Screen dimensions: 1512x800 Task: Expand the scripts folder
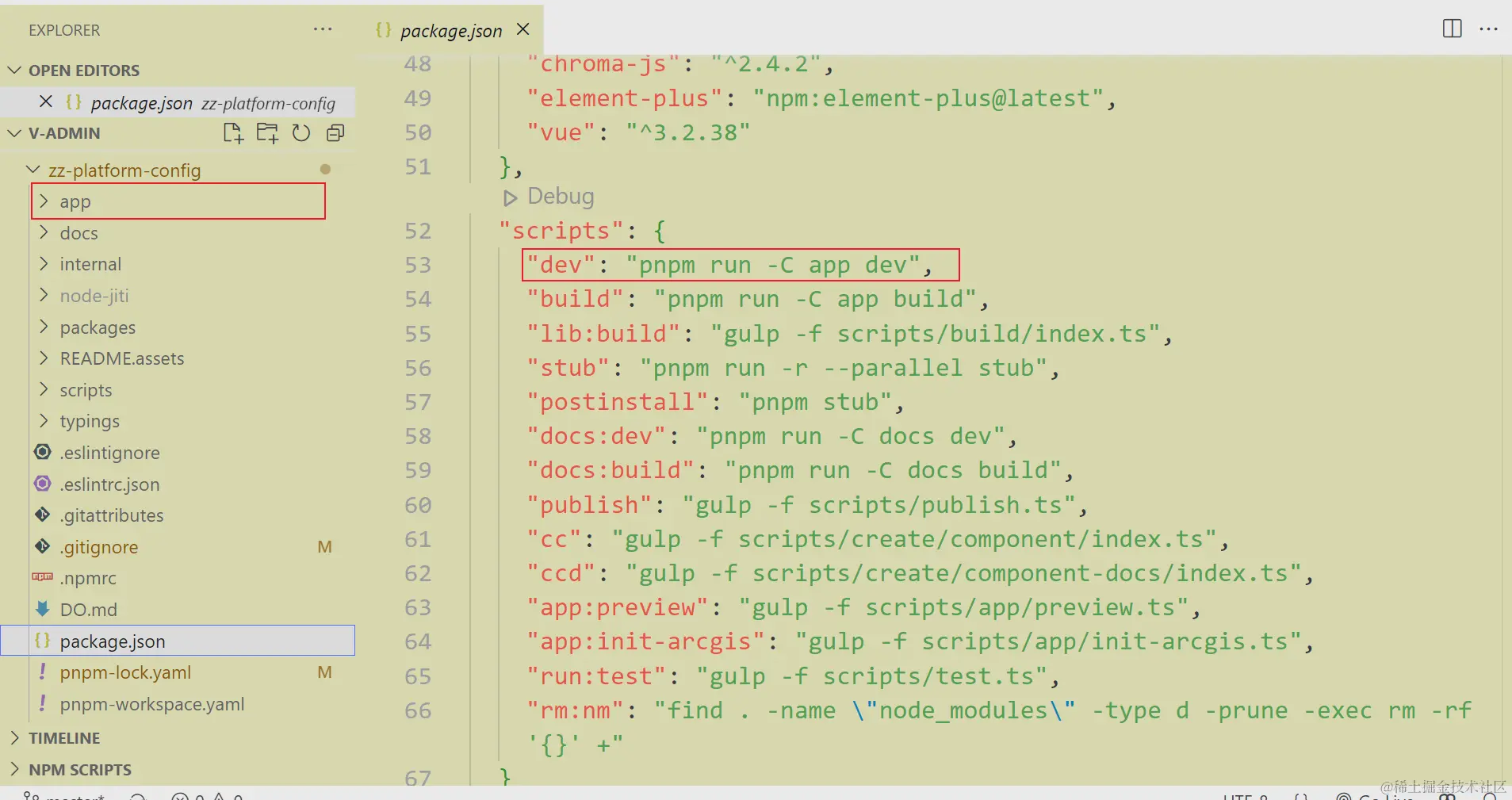click(x=44, y=389)
